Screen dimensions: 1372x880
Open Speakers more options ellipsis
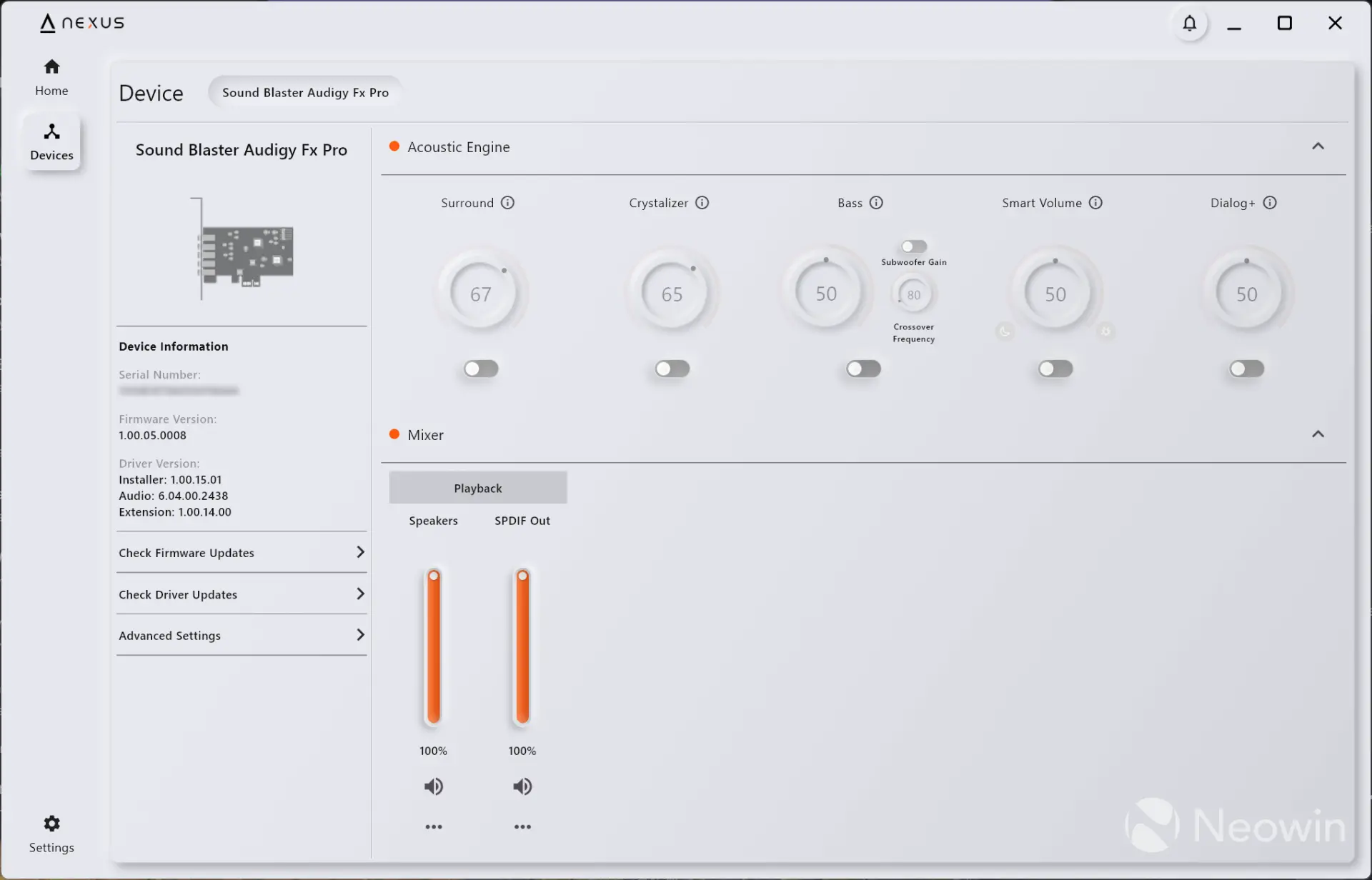(x=434, y=827)
